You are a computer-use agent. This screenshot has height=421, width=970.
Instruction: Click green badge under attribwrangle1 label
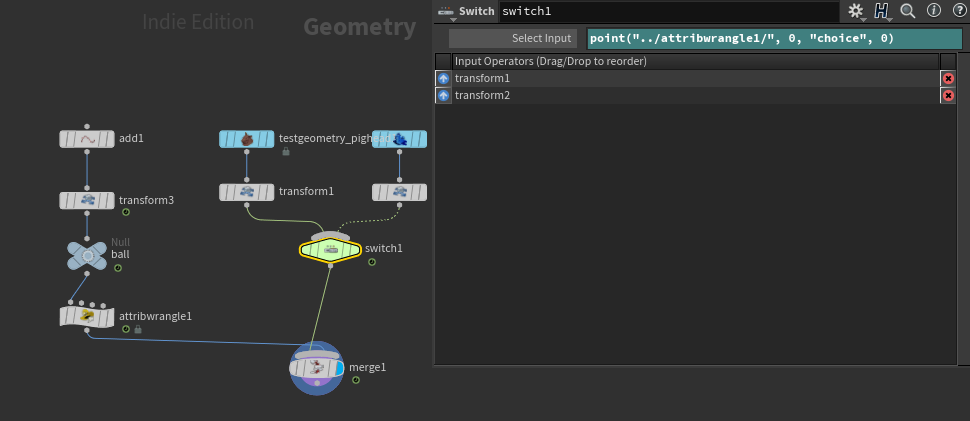point(126,330)
